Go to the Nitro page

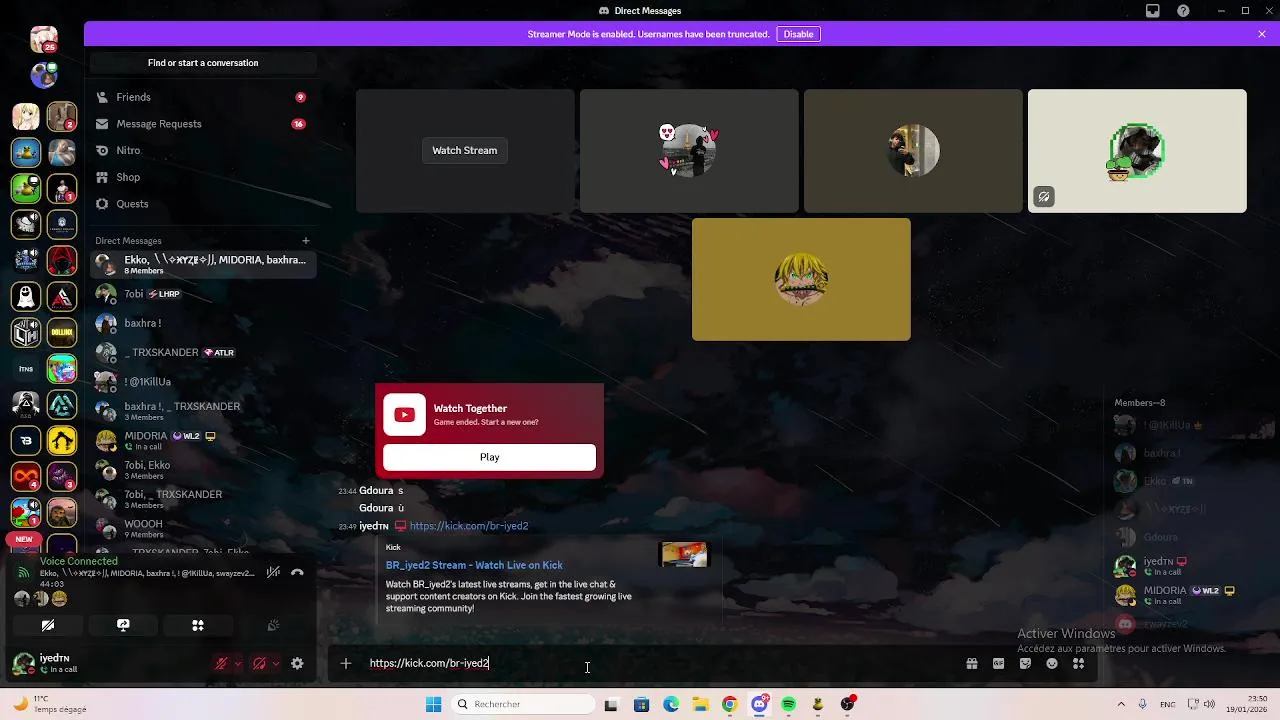coord(203,150)
